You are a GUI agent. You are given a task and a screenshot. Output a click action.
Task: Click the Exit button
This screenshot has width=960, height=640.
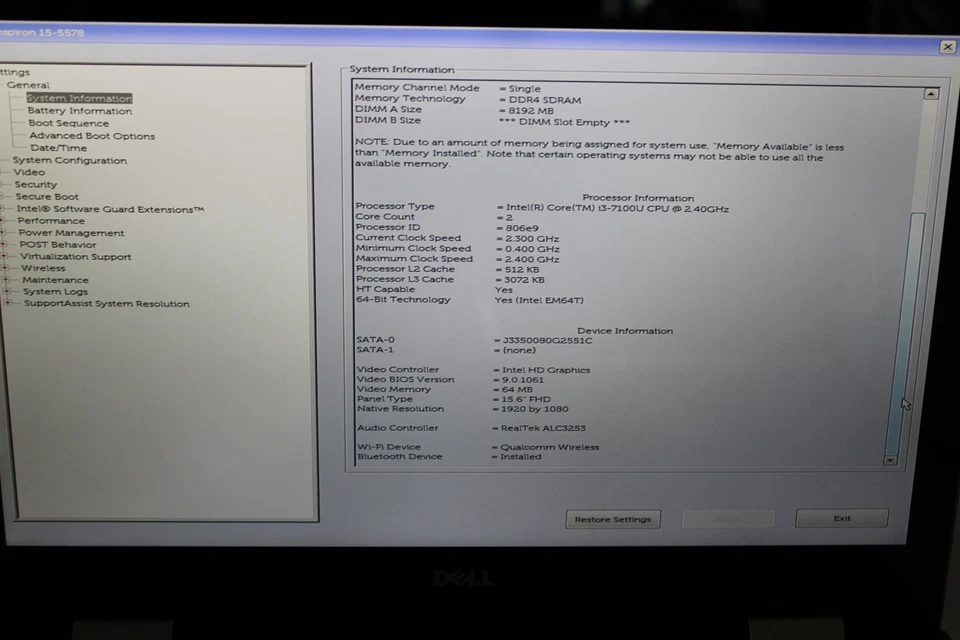tap(842, 518)
